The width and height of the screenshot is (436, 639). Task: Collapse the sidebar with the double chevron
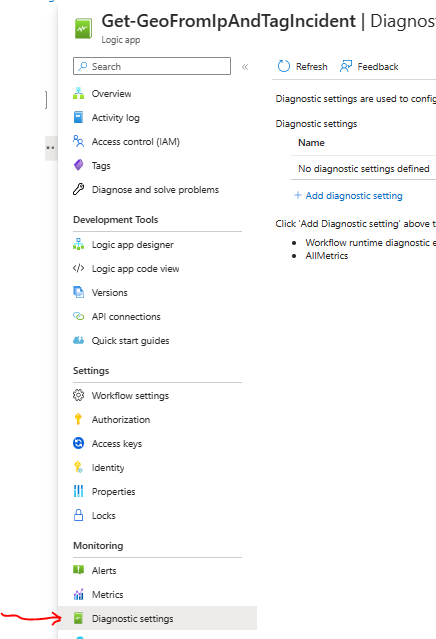[245, 67]
